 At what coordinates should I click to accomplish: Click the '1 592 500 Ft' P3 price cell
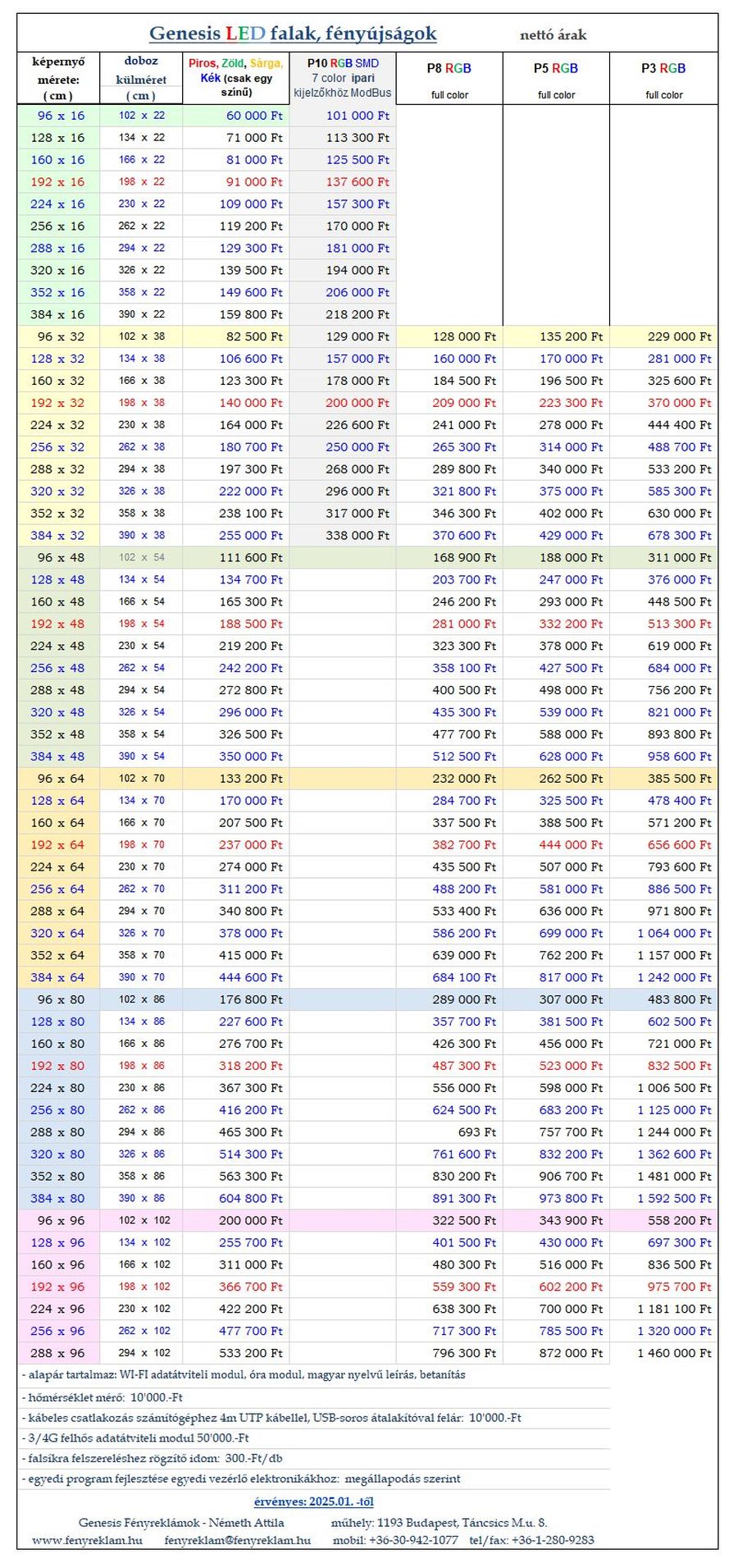663,1198
